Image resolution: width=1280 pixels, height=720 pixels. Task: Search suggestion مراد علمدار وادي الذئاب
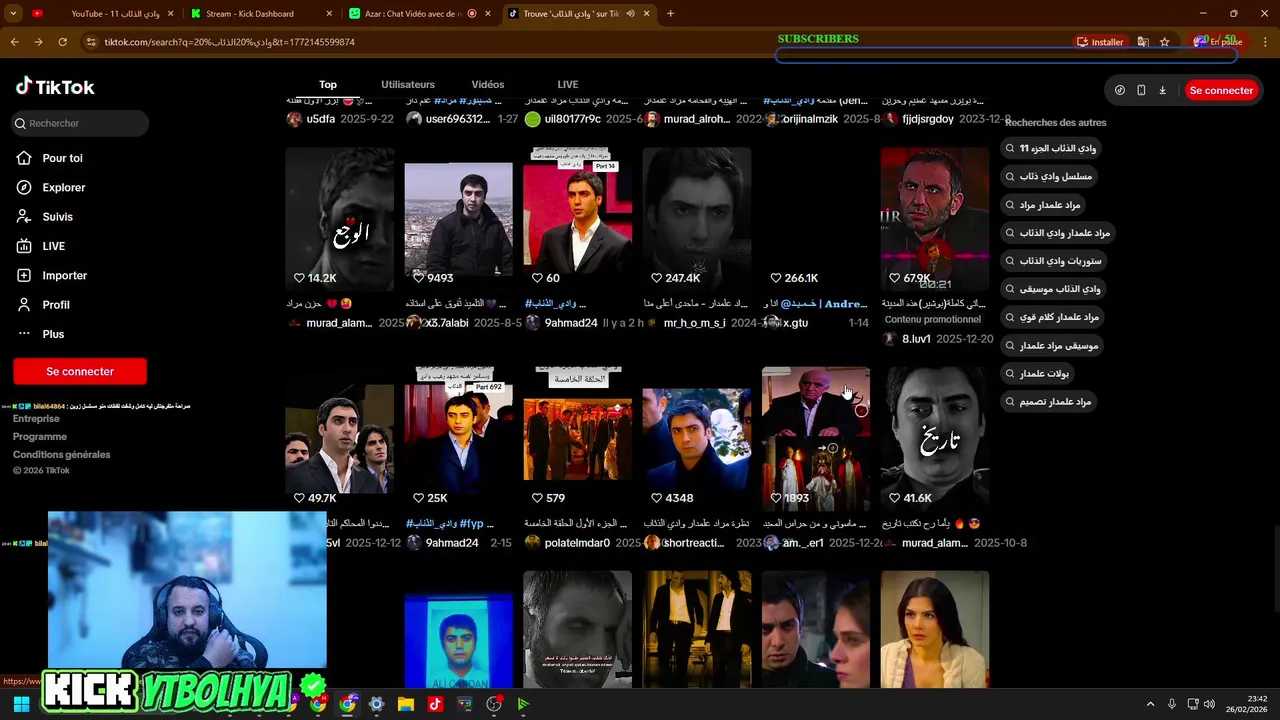click(x=1059, y=233)
